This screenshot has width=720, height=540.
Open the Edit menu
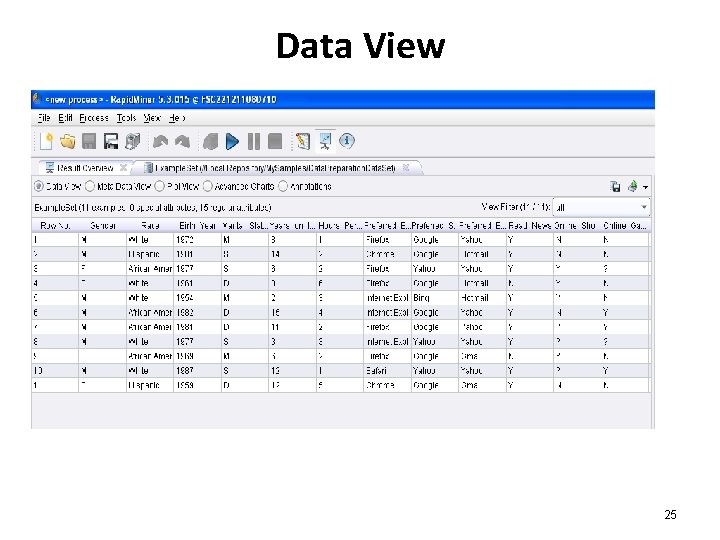(x=65, y=118)
